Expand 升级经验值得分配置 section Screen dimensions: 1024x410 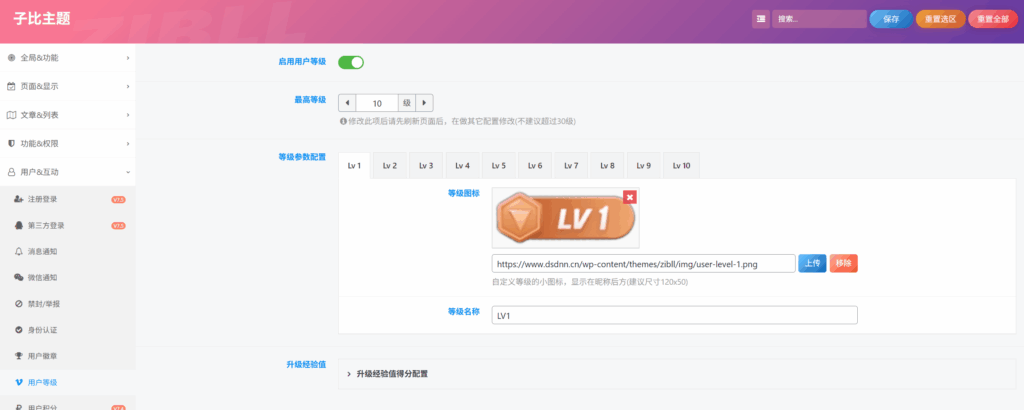pos(677,374)
